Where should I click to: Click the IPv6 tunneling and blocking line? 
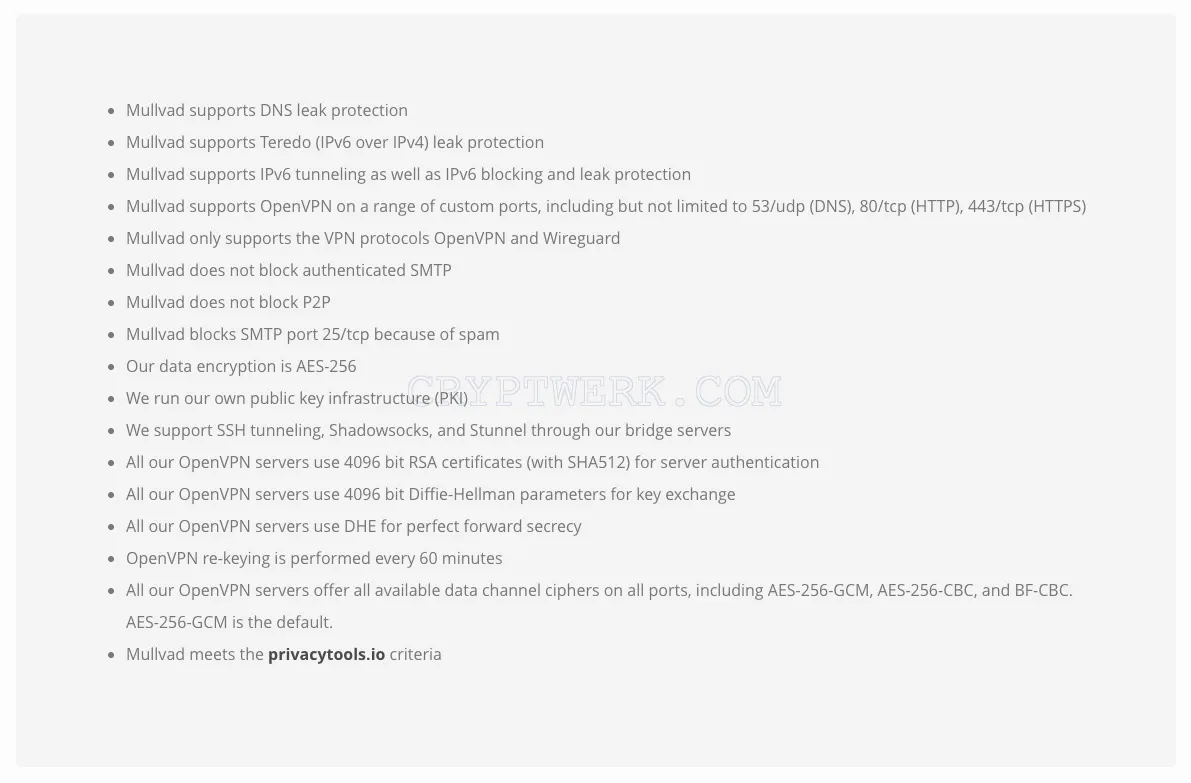(409, 174)
